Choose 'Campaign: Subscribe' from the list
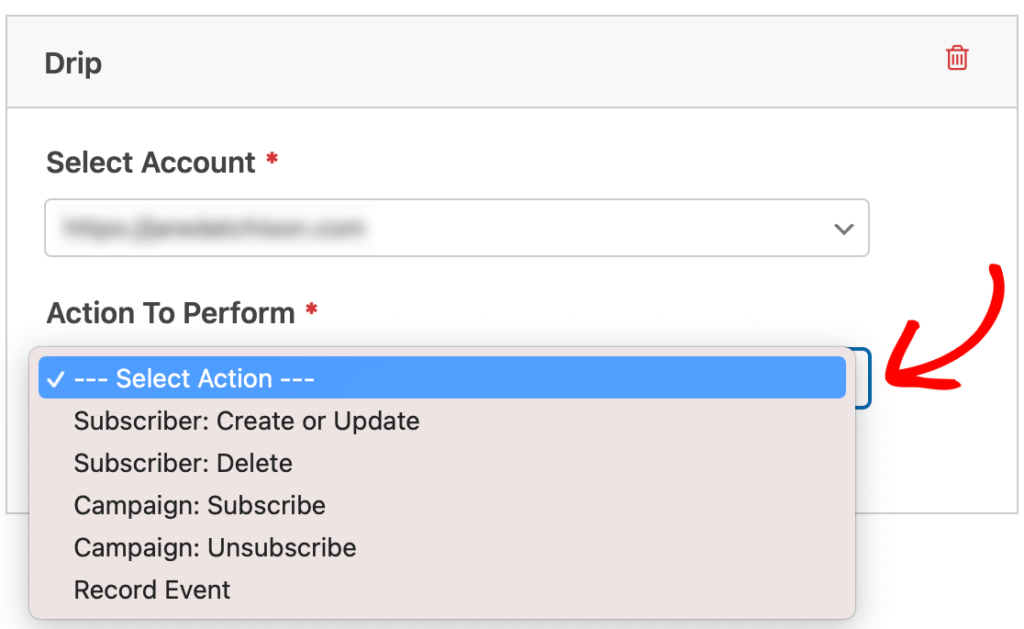Screen dimensions: 1024x629 [199, 506]
